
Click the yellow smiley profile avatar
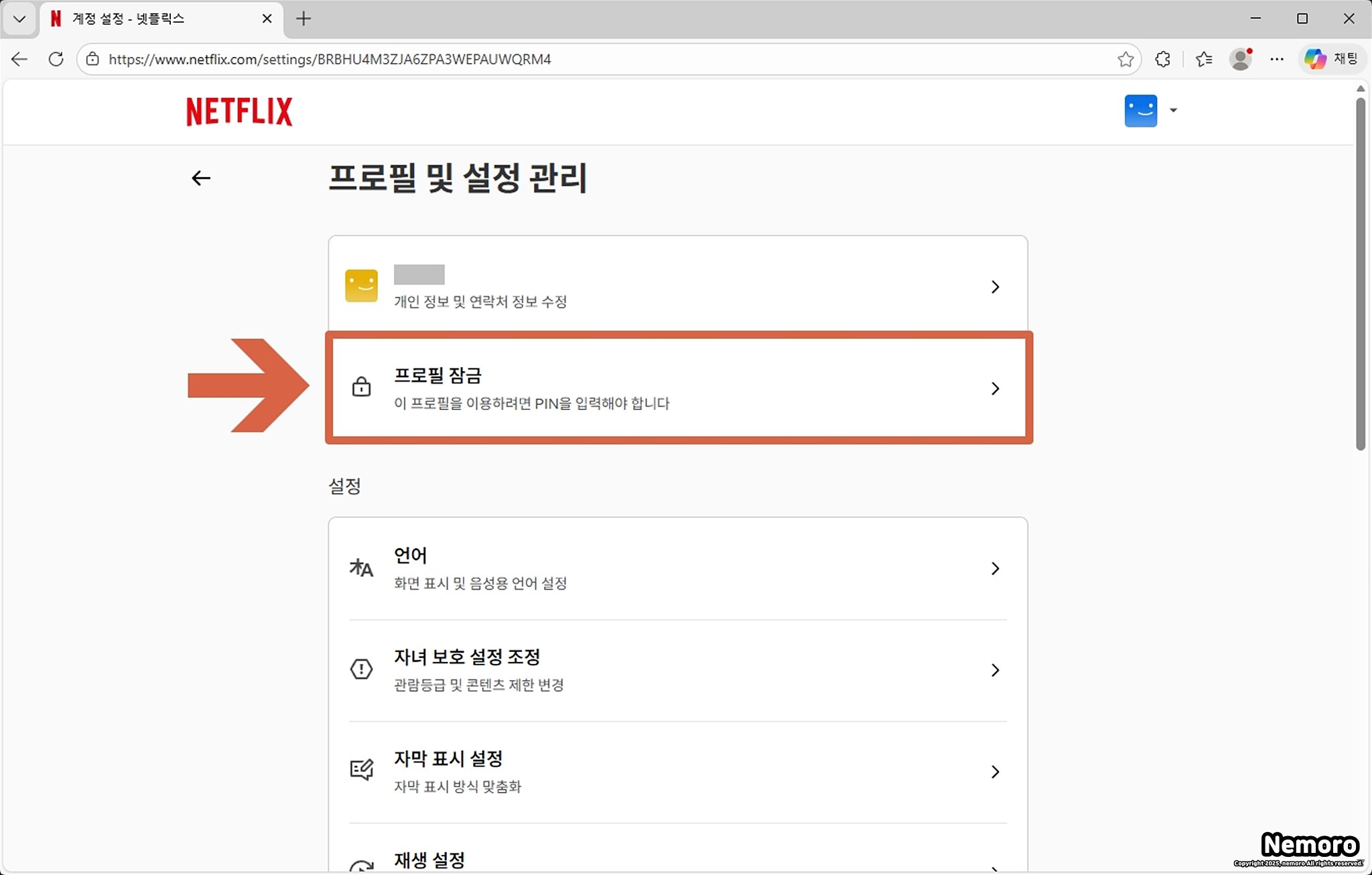[361, 286]
